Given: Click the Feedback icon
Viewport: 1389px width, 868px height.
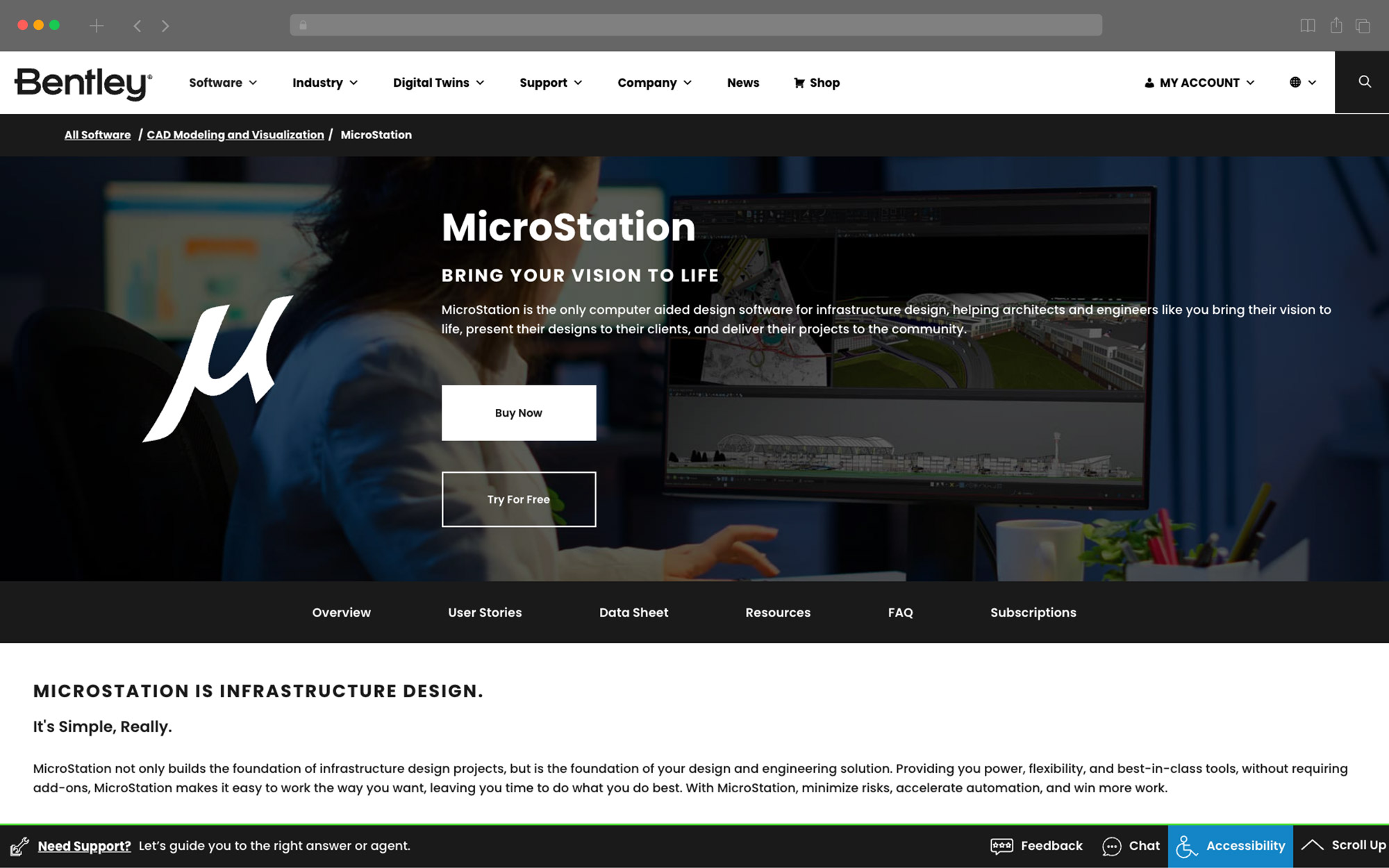Looking at the screenshot, I should click(x=1001, y=846).
